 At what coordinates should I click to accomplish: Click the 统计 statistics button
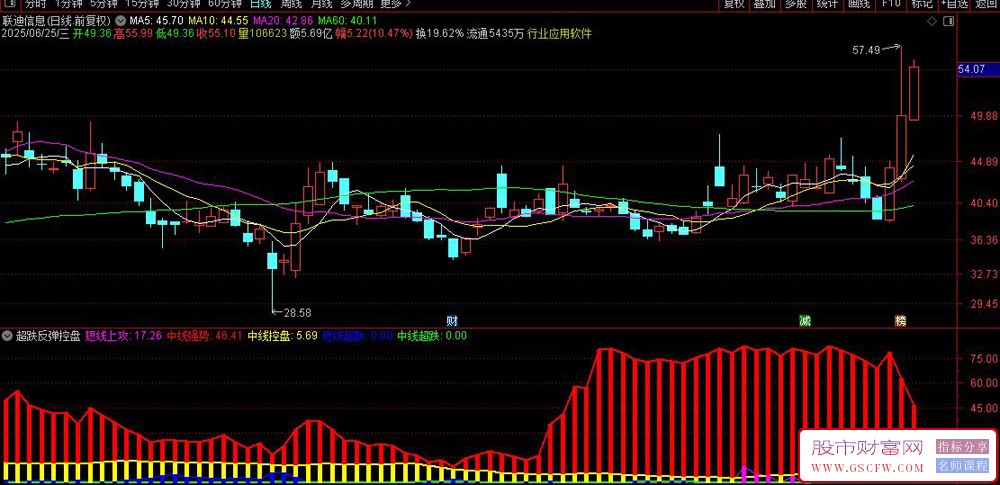tap(827, 4)
